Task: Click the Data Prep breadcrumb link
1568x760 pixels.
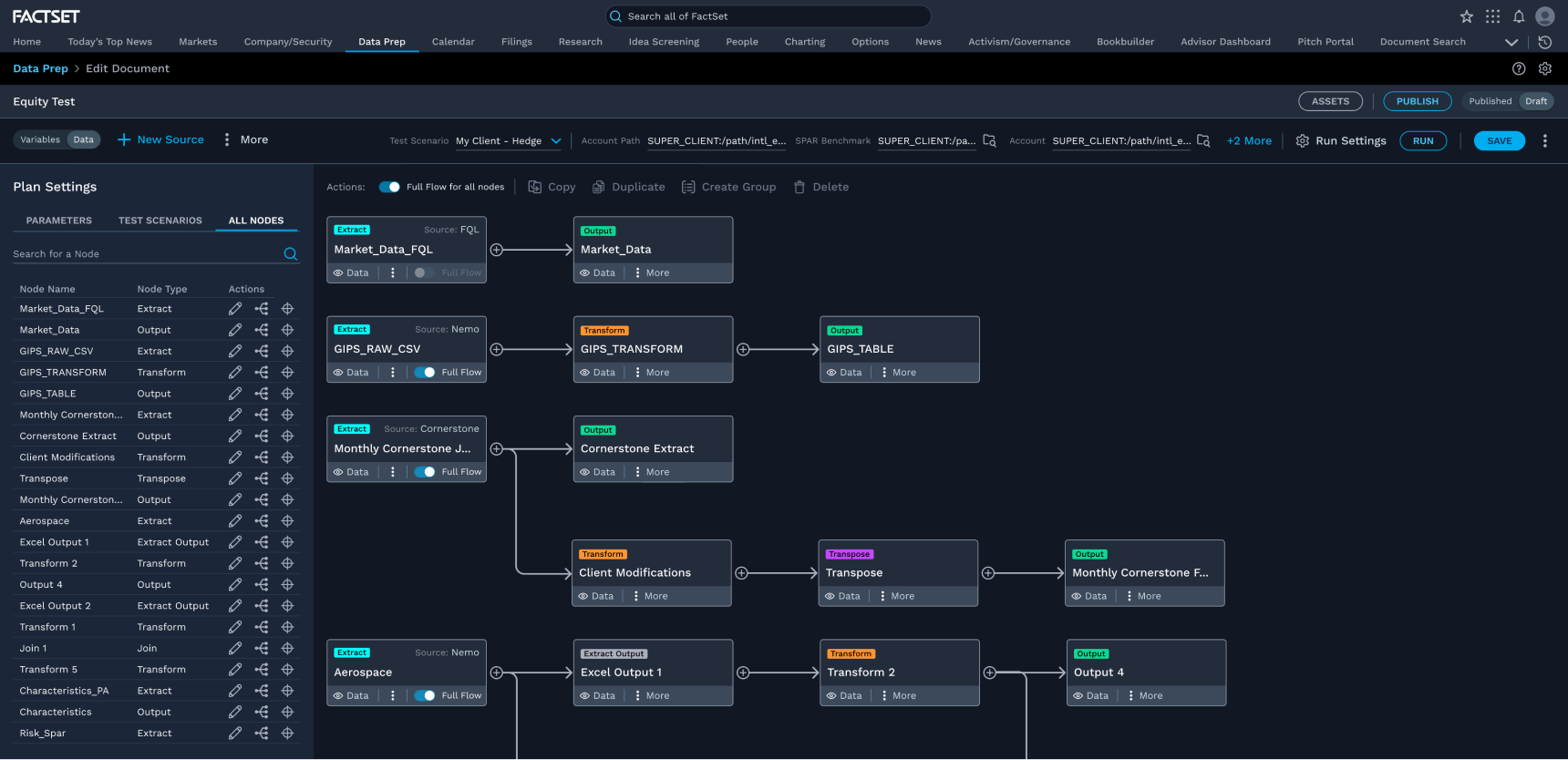Action: (40, 68)
